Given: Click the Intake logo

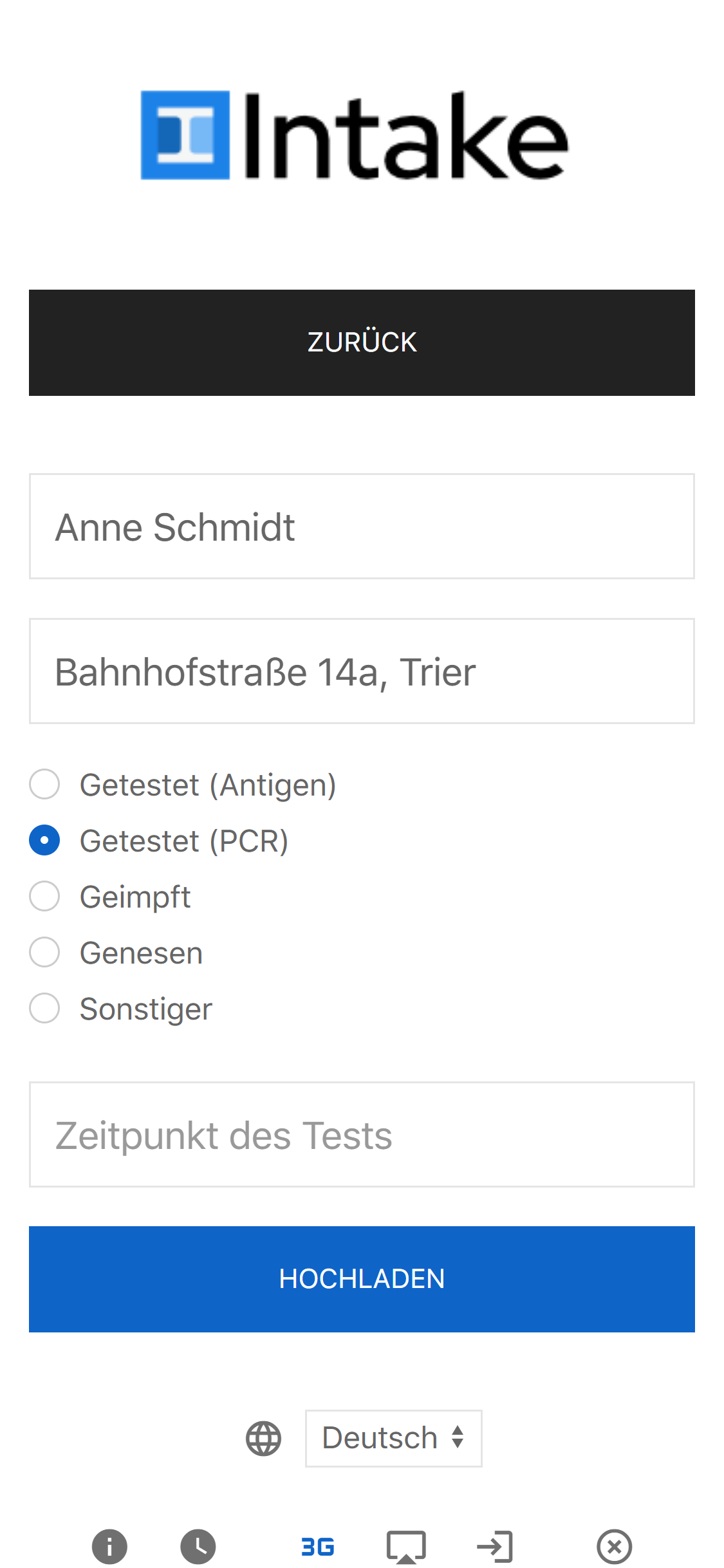Looking at the screenshot, I should (355, 135).
